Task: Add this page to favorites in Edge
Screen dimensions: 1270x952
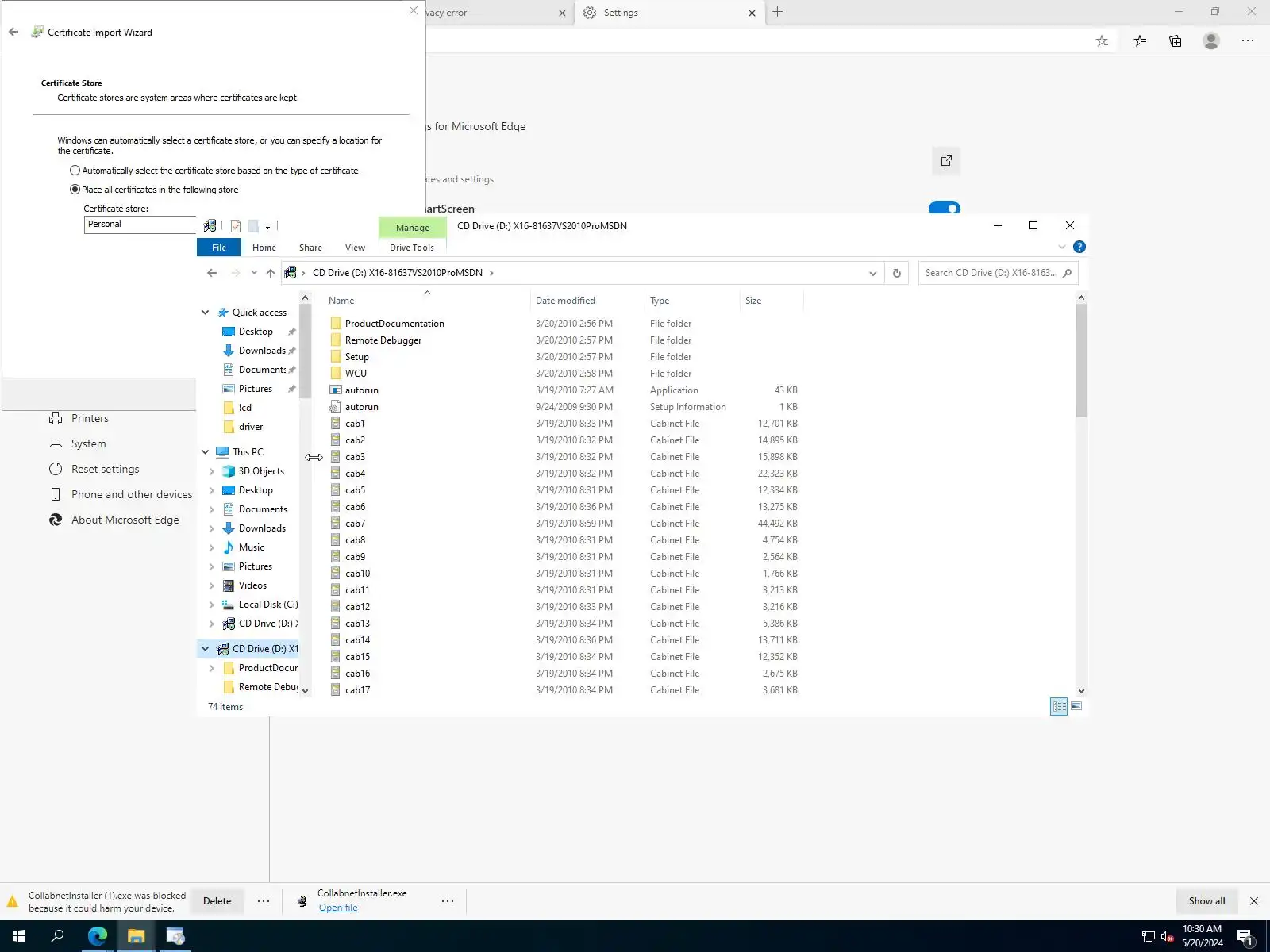Action: click(1102, 41)
